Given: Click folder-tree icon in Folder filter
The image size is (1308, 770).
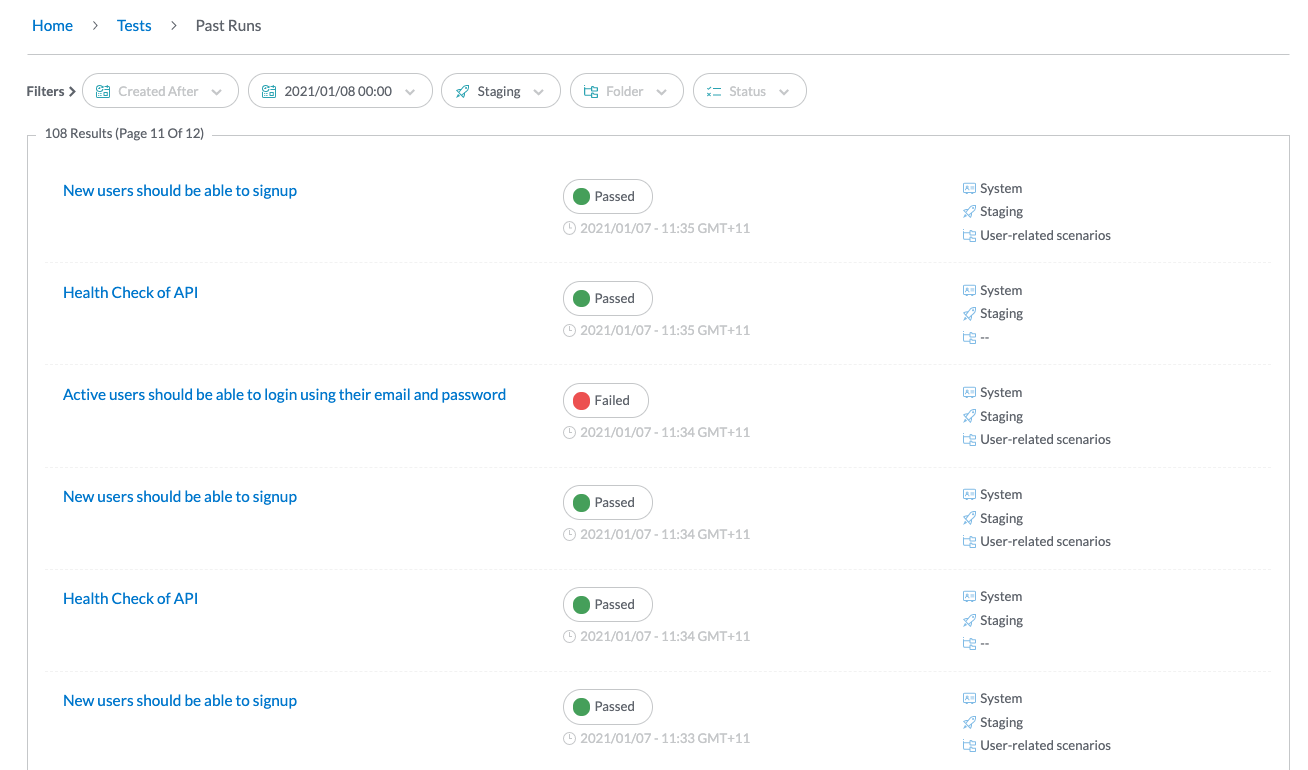Looking at the screenshot, I should click(591, 91).
